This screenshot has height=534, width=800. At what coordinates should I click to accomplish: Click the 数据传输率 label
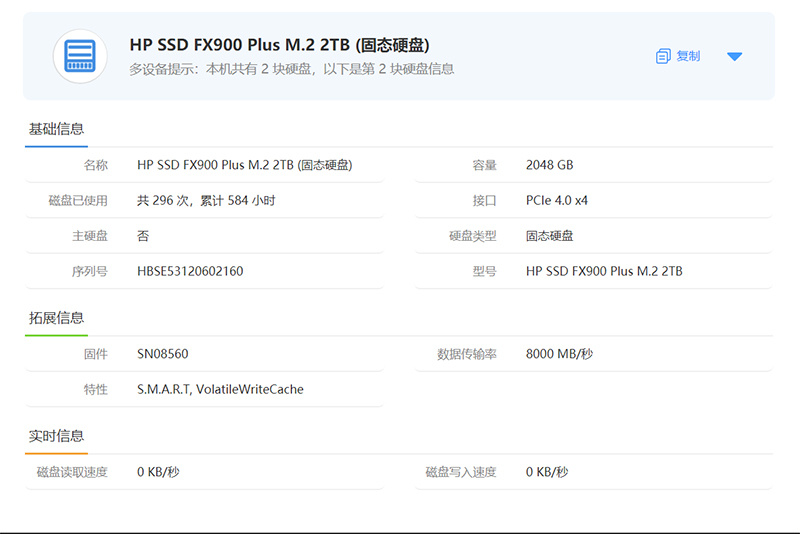467,354
